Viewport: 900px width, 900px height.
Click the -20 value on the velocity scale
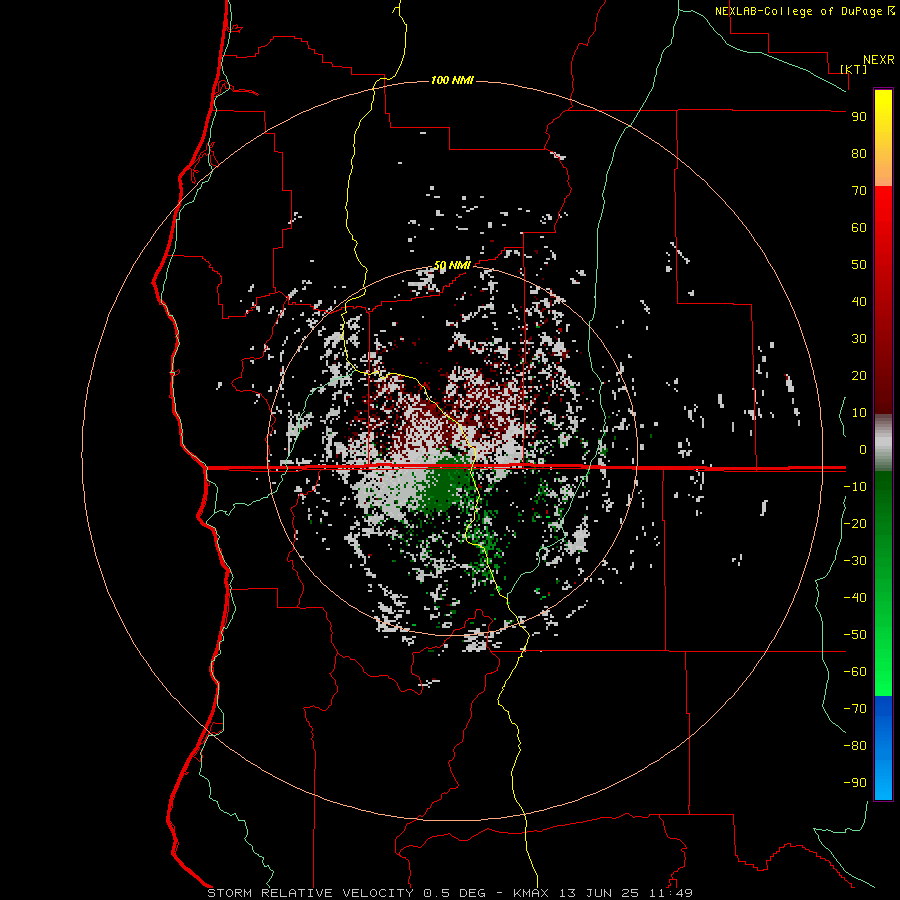click(855, 523)
